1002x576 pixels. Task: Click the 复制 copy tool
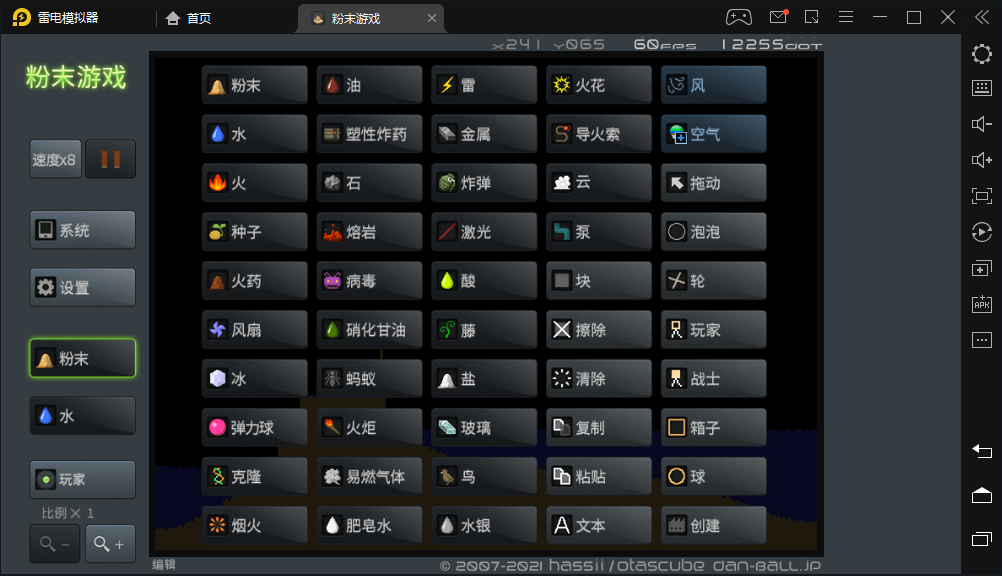coord(598,428)
